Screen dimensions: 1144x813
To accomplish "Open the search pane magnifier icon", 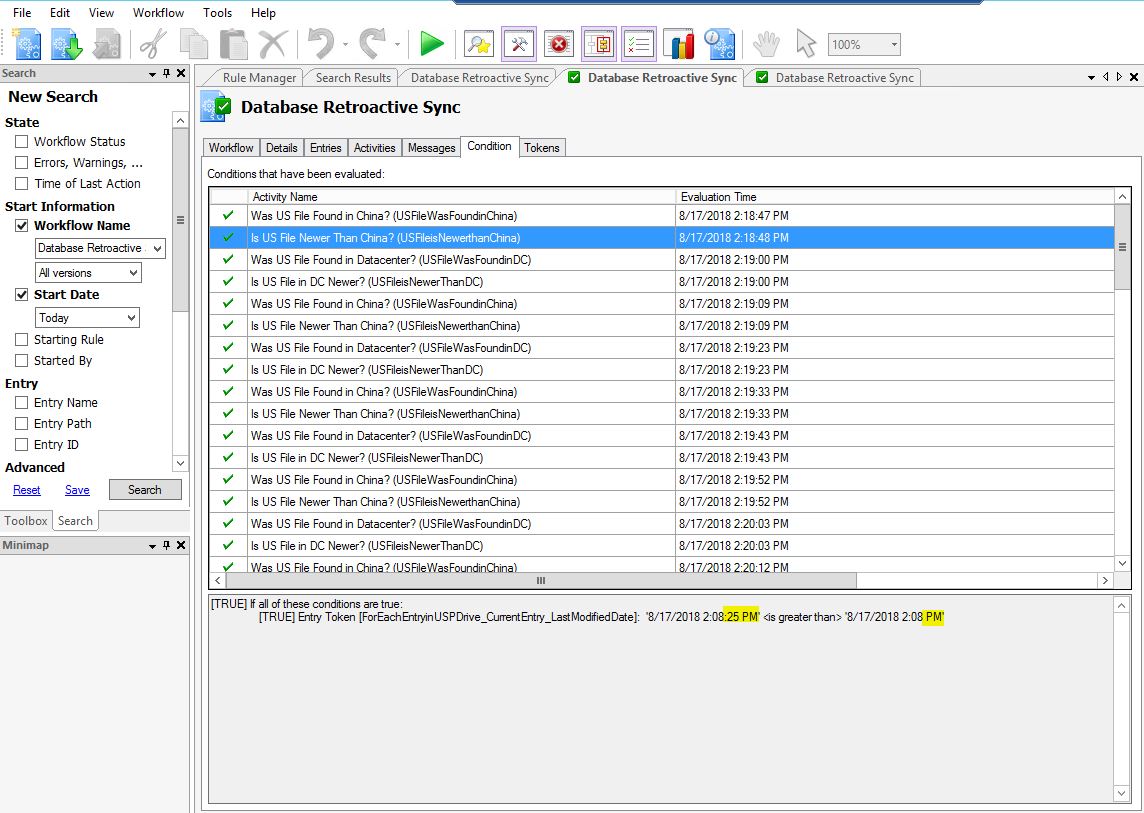I will (x=479, y=44).
